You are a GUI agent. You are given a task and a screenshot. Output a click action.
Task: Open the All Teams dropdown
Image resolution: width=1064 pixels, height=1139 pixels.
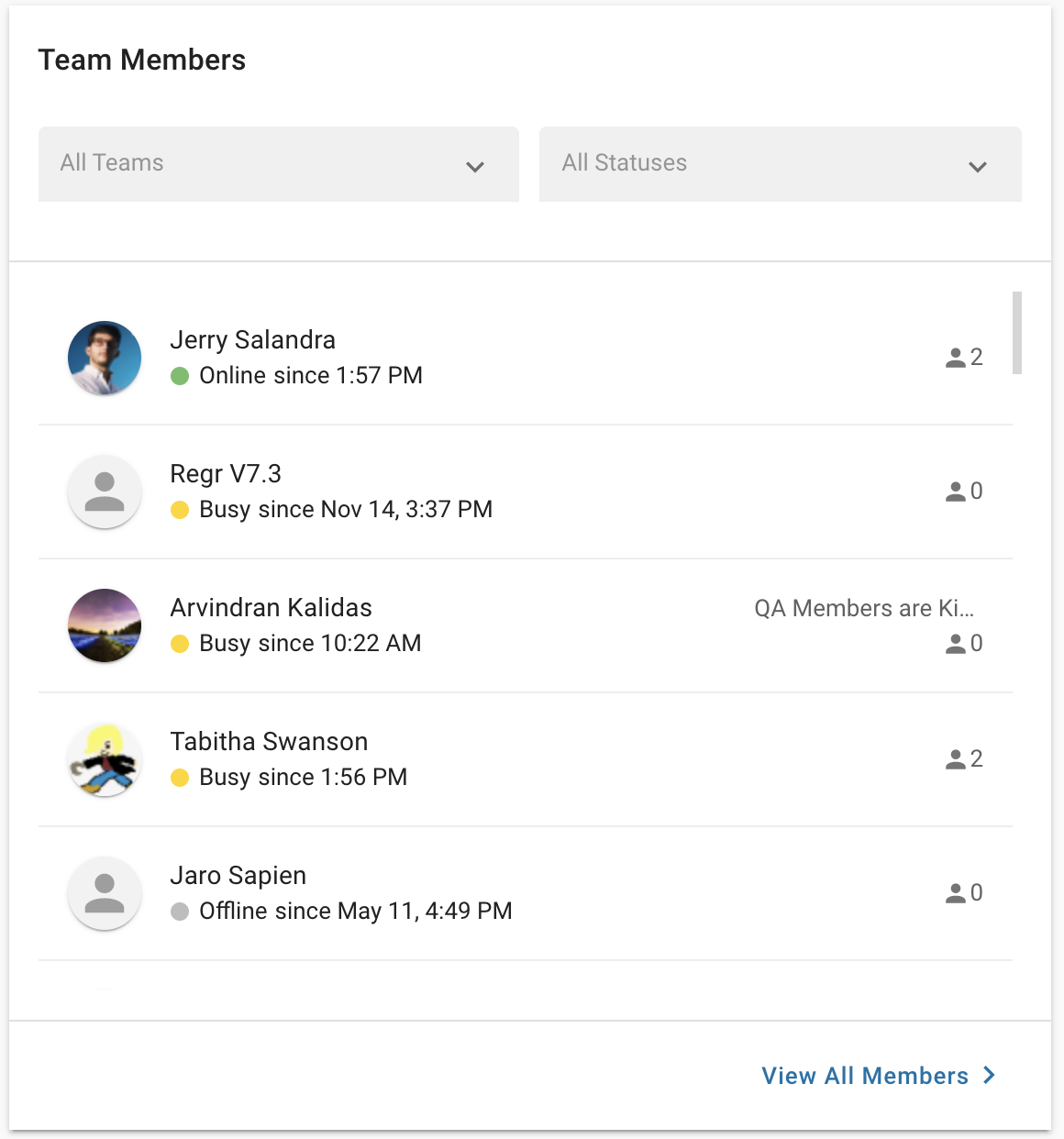(x=279, y=164)
